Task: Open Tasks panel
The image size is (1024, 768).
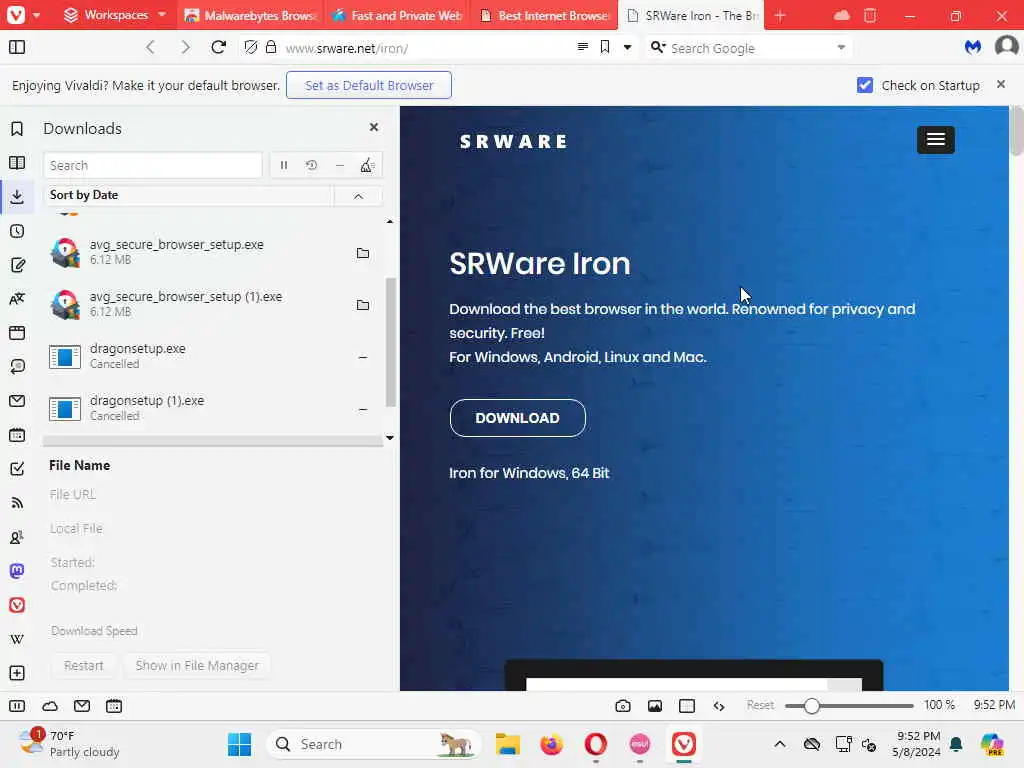Action: 17,468
